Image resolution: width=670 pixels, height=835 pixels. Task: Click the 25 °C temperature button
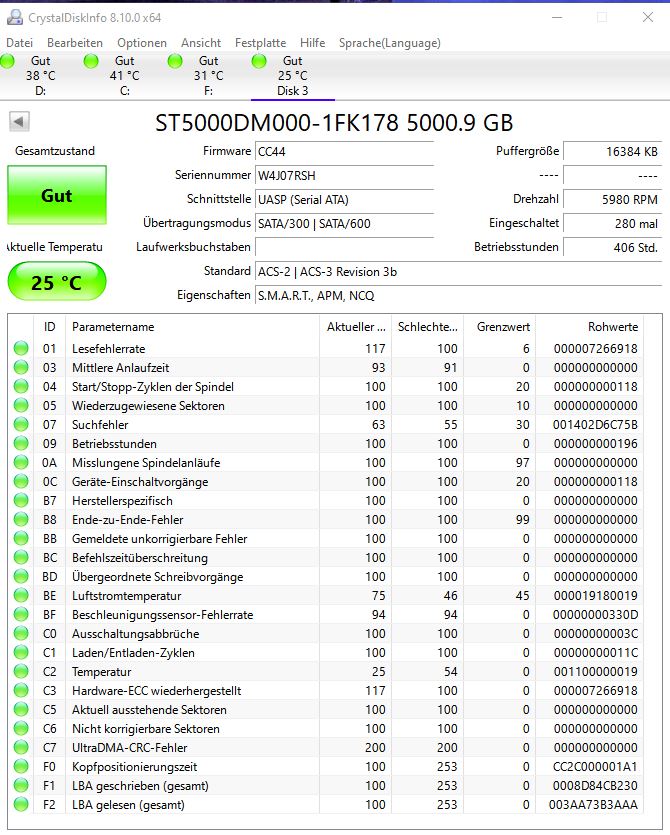click(x=56, y=282)
